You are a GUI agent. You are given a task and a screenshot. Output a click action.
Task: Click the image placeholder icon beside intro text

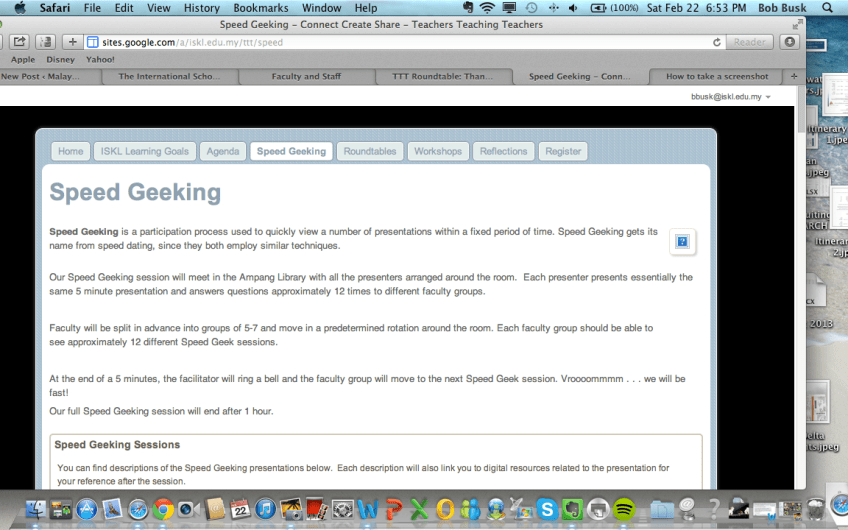[682, 242]
